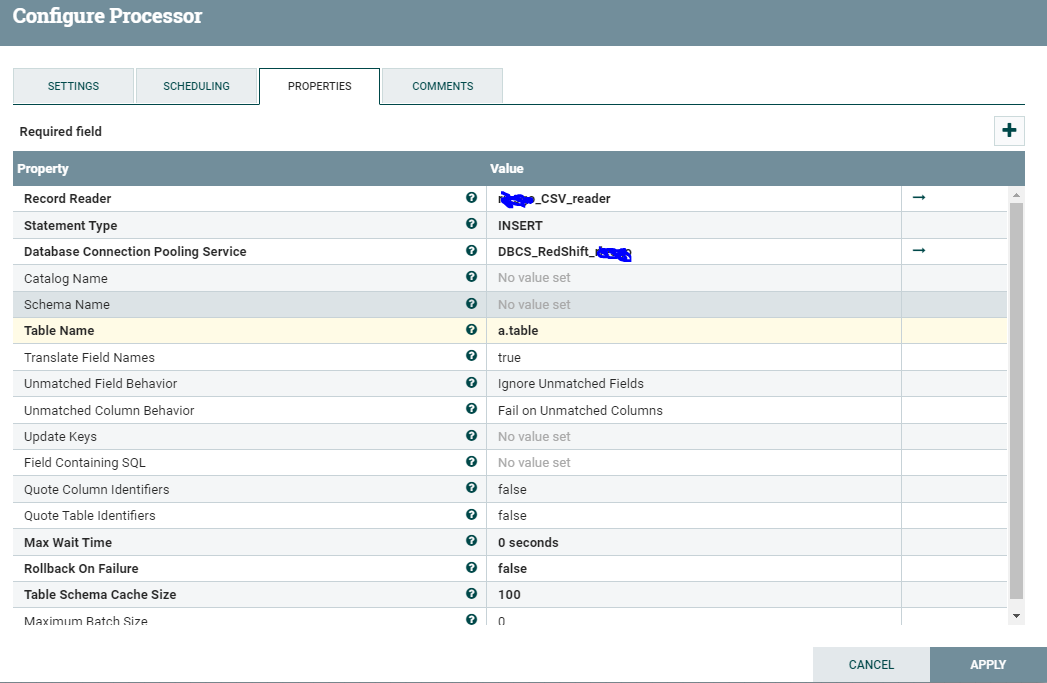Click the help icon beside Max Wait Time

[471, 541]
